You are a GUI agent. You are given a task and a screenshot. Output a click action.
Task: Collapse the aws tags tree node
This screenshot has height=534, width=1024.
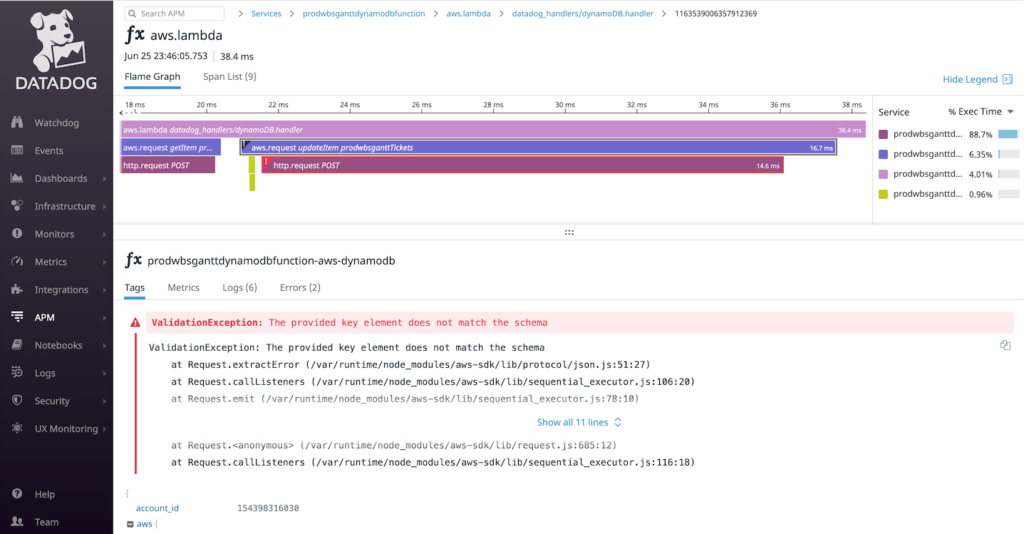point(130,524)
